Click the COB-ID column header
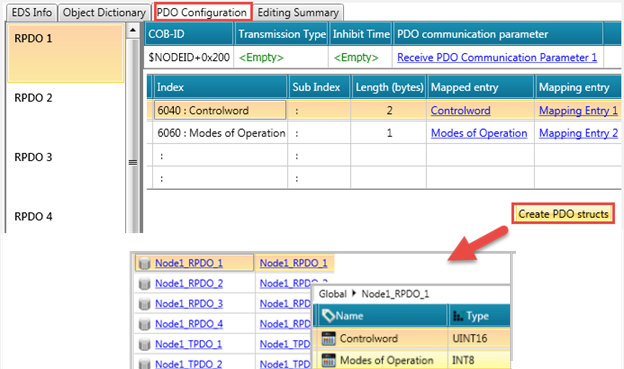This screenshot has width=624, height=369. pyautogui.click(x=189, y=34)
